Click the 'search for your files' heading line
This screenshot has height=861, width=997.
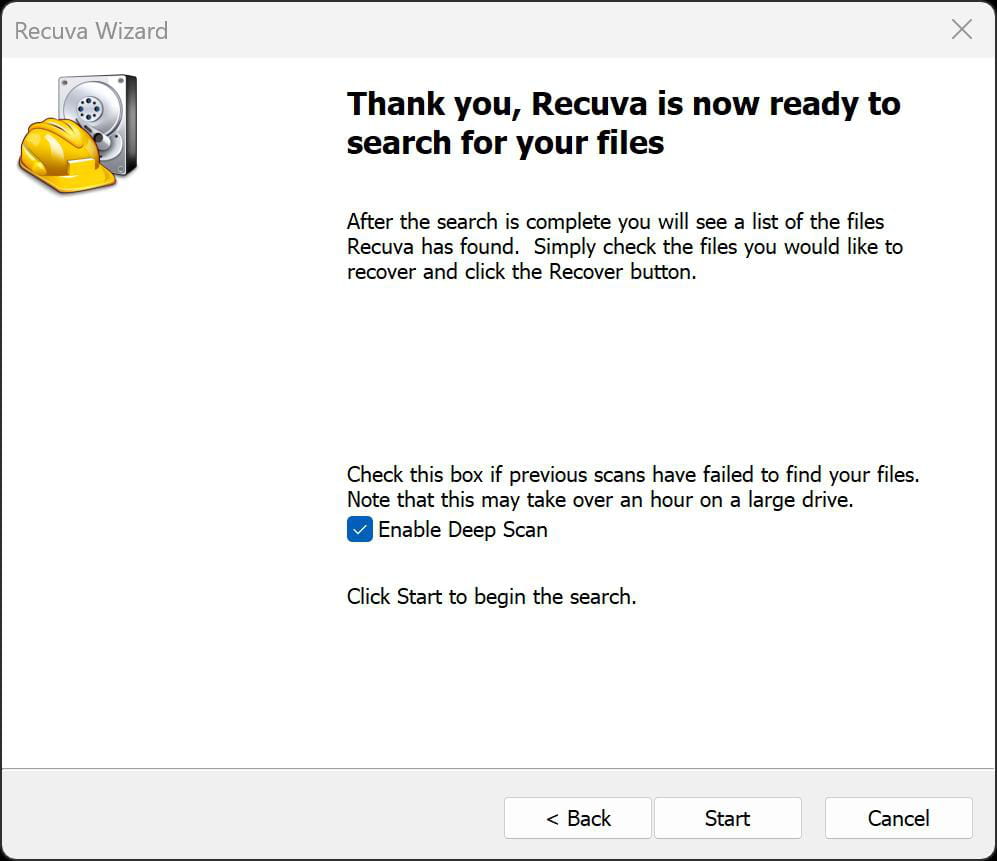pos(505,142)
